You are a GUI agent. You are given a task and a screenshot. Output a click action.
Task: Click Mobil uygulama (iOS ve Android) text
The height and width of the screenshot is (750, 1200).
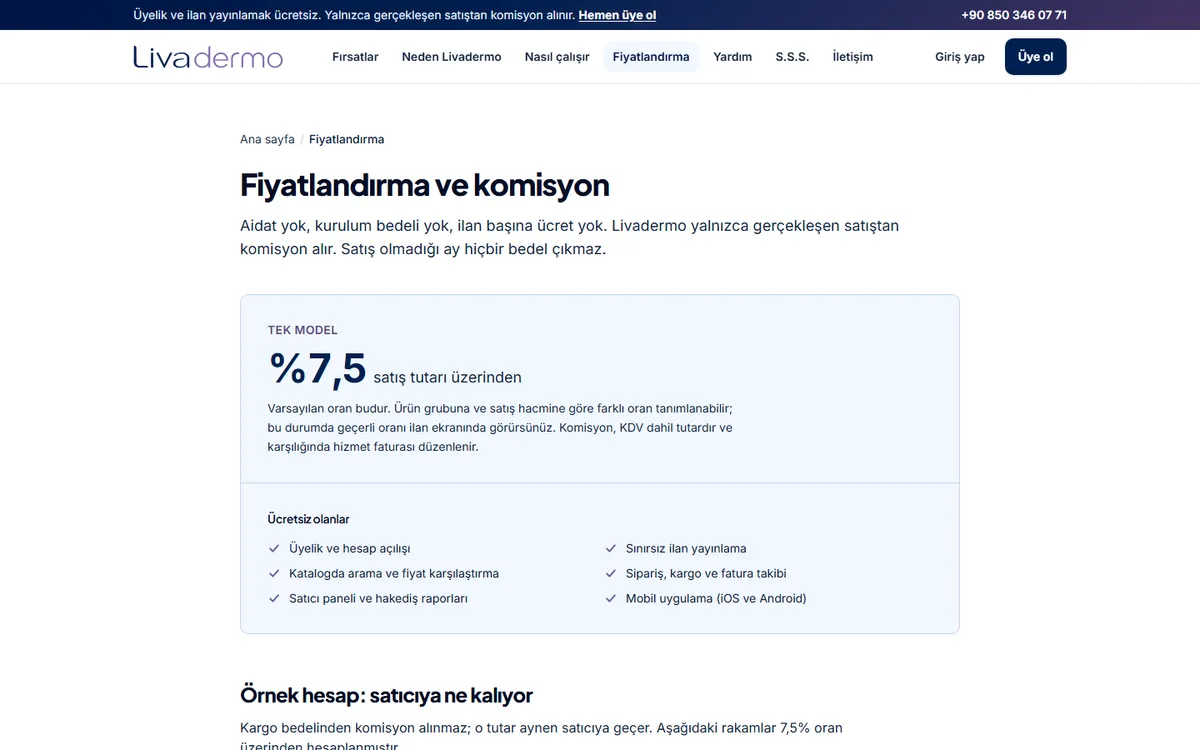(x=716, y=598)
